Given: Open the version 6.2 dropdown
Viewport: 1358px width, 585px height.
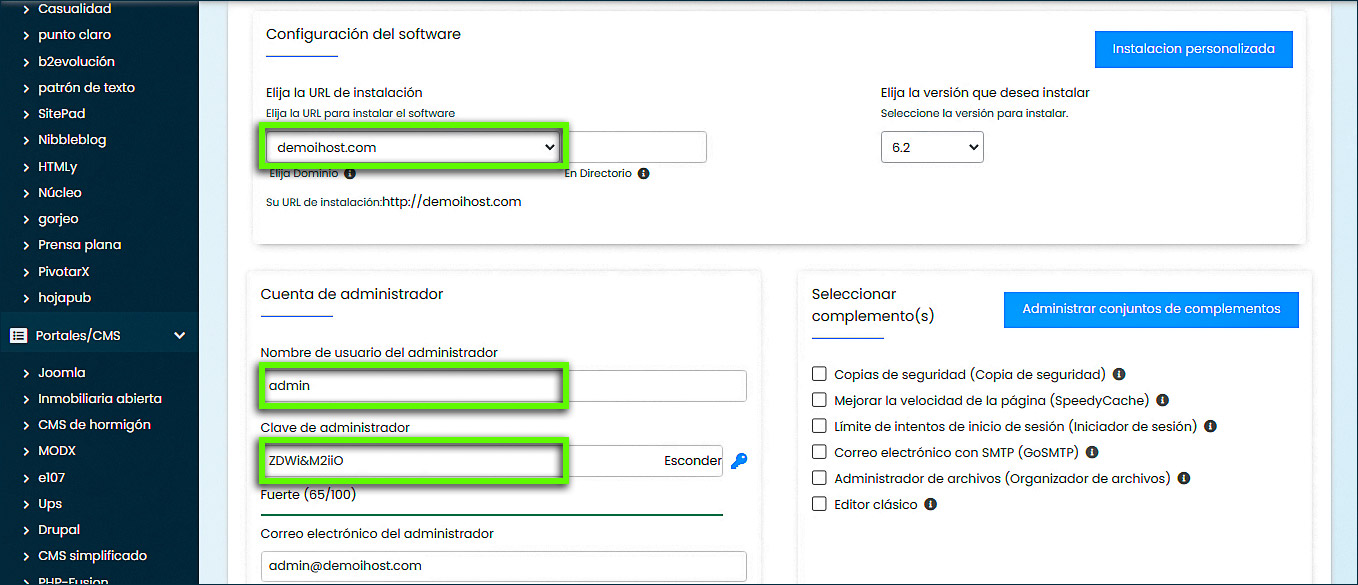Looking at the screenshot, I should tap(931, 148).
